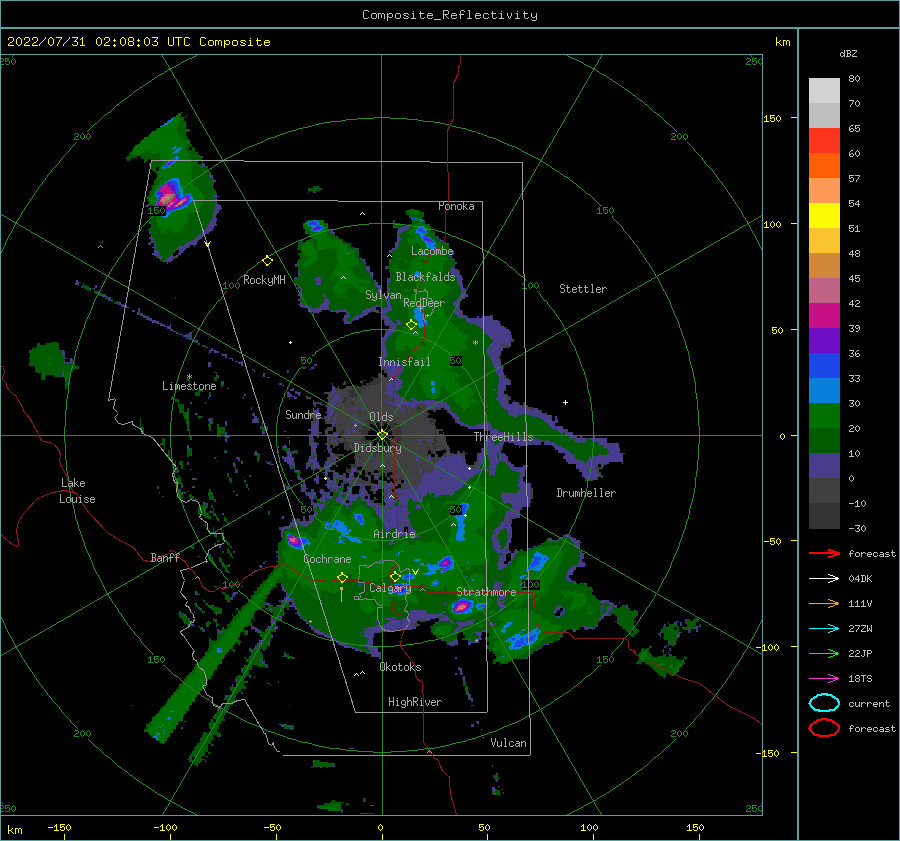Click the 04DK legend label
Viewport: 900px width, 841px height.
pos(860,578)
